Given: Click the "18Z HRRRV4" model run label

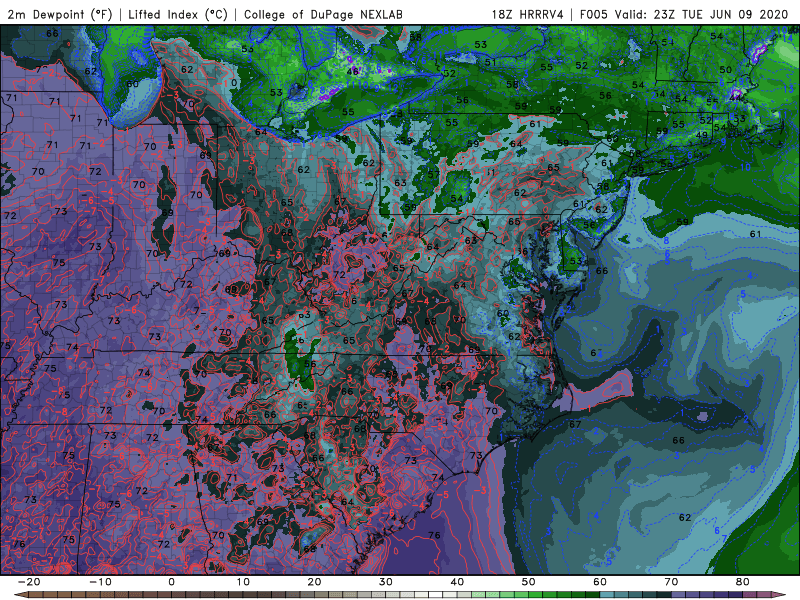Looking at the screenshot, I should tap(528, 14).
